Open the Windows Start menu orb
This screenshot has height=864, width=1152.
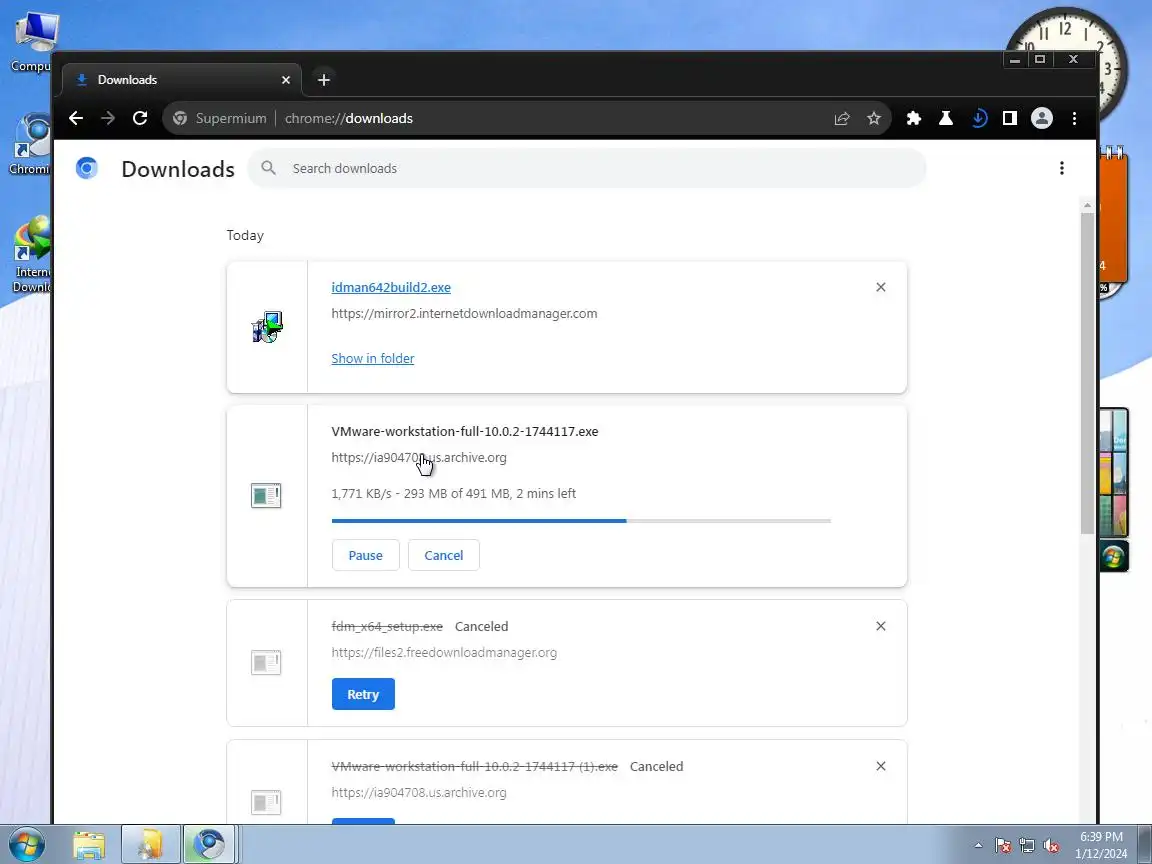point(26,844)
